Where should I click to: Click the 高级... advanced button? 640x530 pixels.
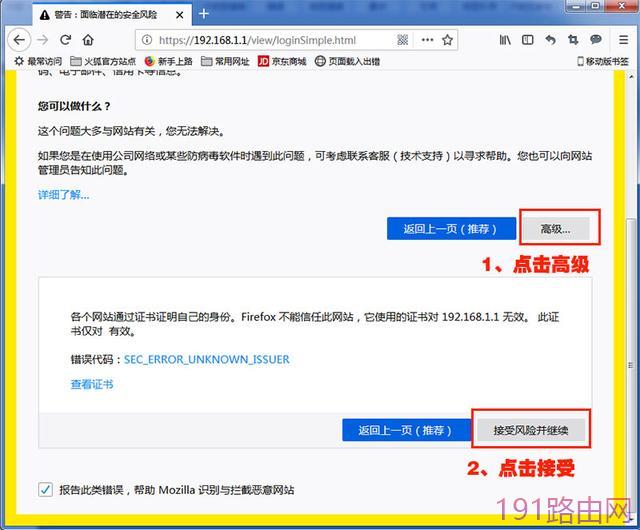pyautogui.click(x=556, y=229)
